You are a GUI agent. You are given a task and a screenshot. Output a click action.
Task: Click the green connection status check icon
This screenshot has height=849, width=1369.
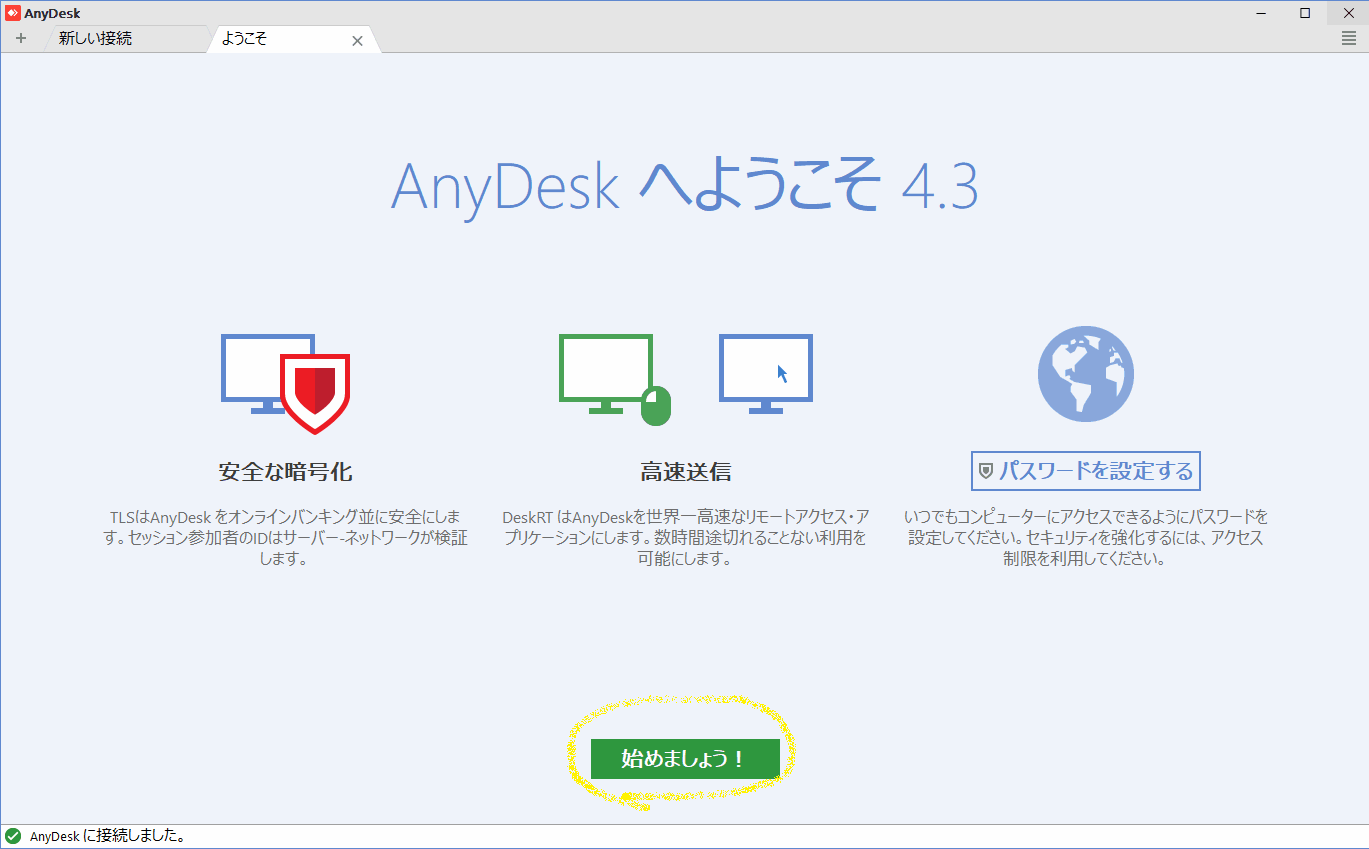[x=13, y=836]
